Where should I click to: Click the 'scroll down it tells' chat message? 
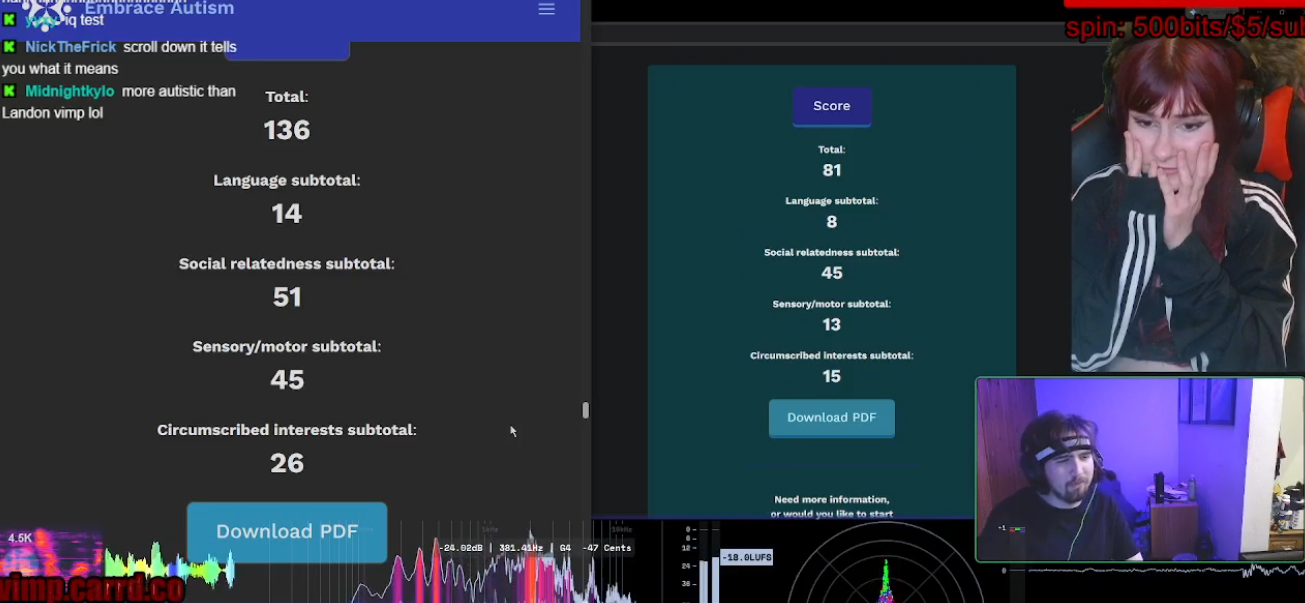pos(180,47)
